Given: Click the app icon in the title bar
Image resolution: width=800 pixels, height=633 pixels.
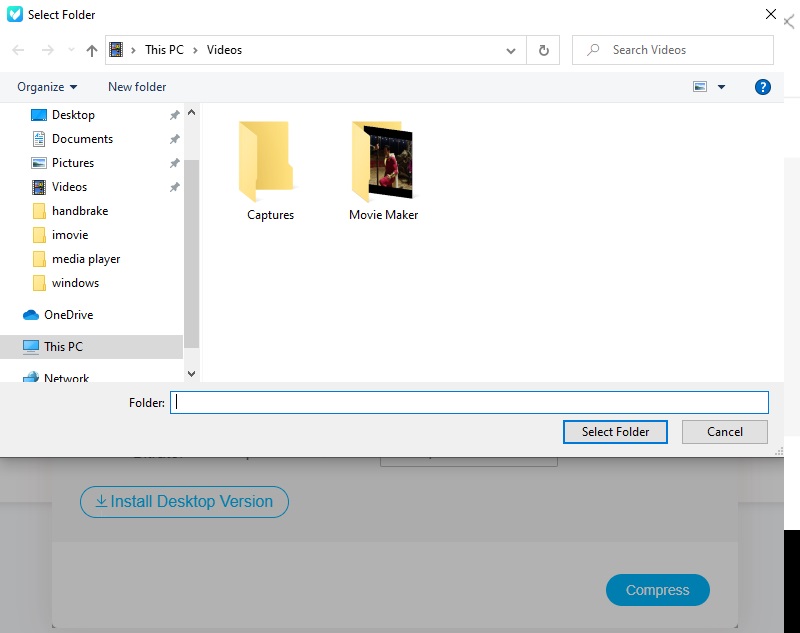Looking at the screenshot, I should pyautogui.click(x=13, y=13).
